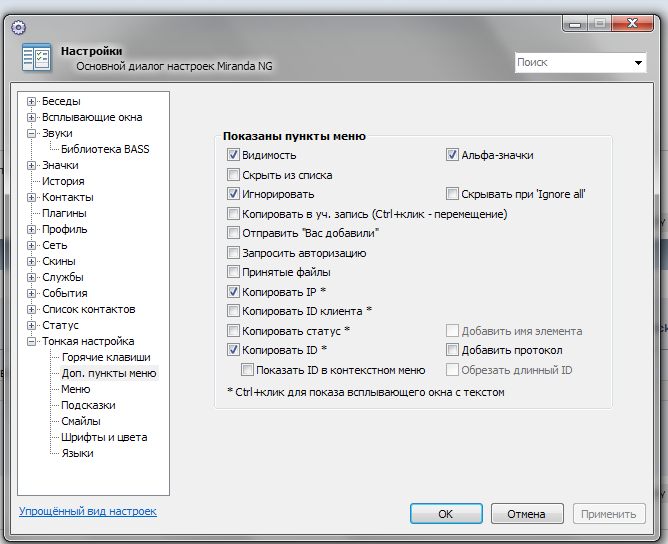This screenshot has width=668, height=544.
Task: Enable Скрывать при 'Ignore all' checkbox
Action: [x=452, y=194]
